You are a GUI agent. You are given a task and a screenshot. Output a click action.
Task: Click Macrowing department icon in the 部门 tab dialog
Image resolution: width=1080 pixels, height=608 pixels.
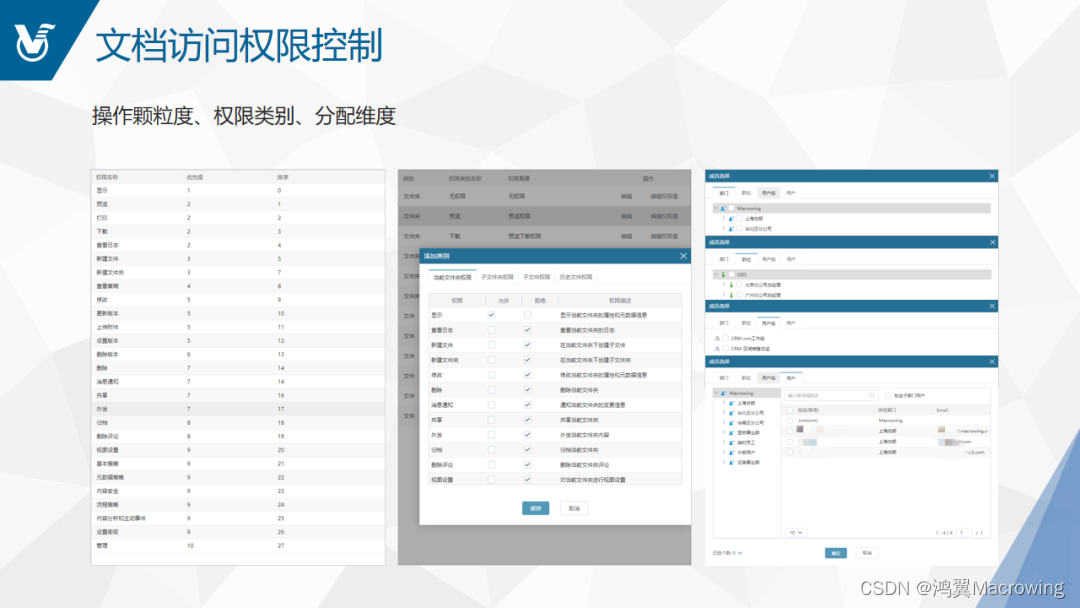click(723, 209)
